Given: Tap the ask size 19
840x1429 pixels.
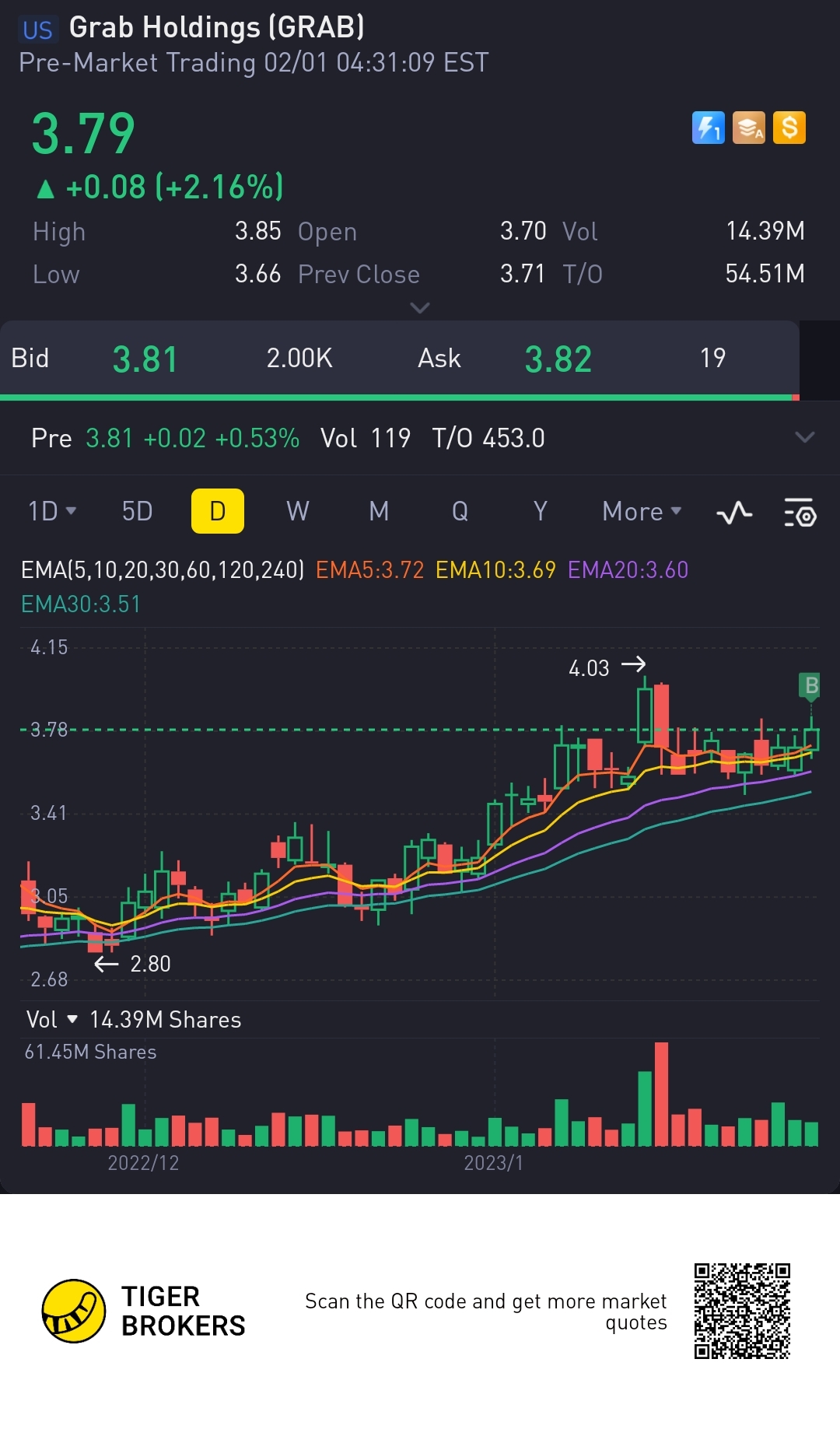Looking at the screenshot, I should click(712, 358).
